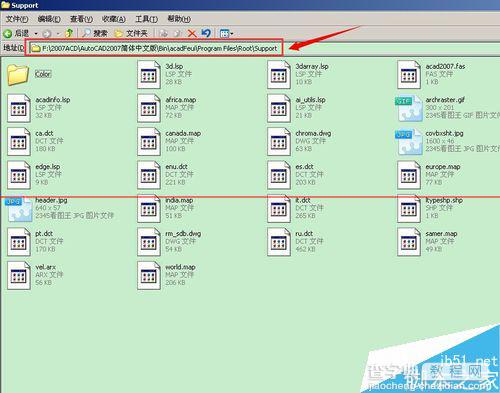The image size is (500, 393).
Task: Click the Undo toolbar button
Action: [206, 33]
